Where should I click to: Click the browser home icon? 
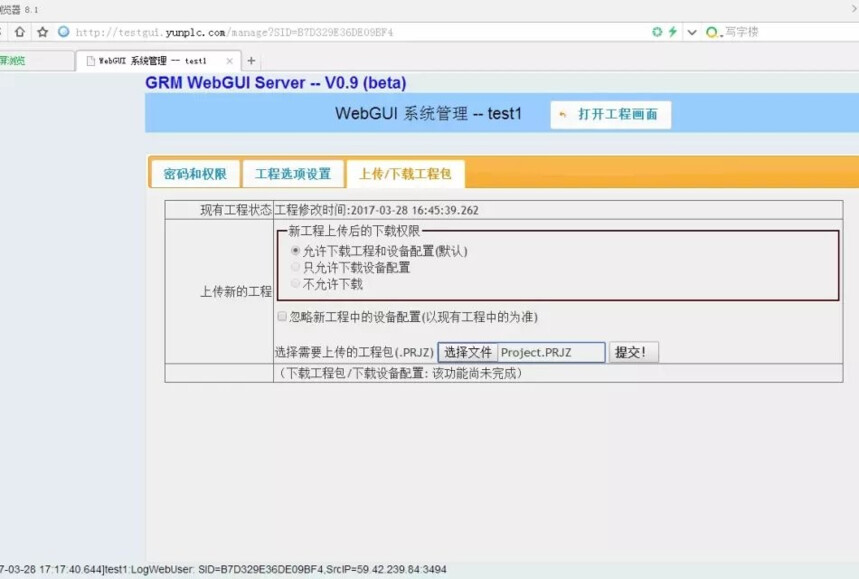(x=20, y=32)
